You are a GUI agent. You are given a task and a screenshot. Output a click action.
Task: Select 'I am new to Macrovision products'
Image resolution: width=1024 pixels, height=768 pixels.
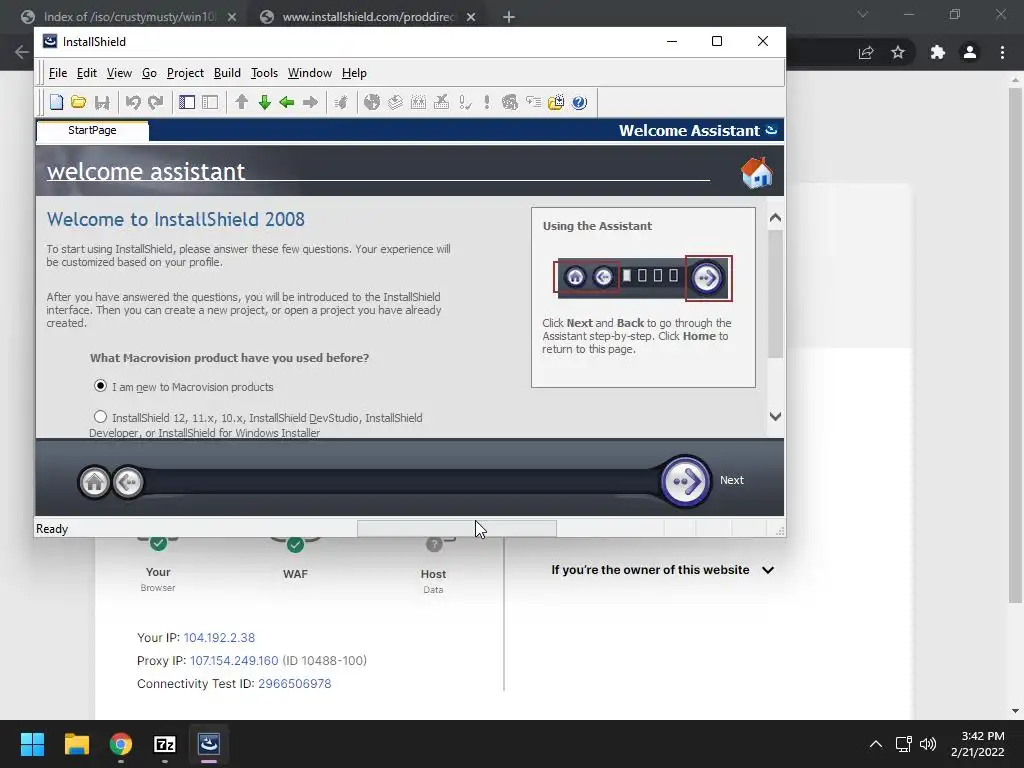click(100, 386)
